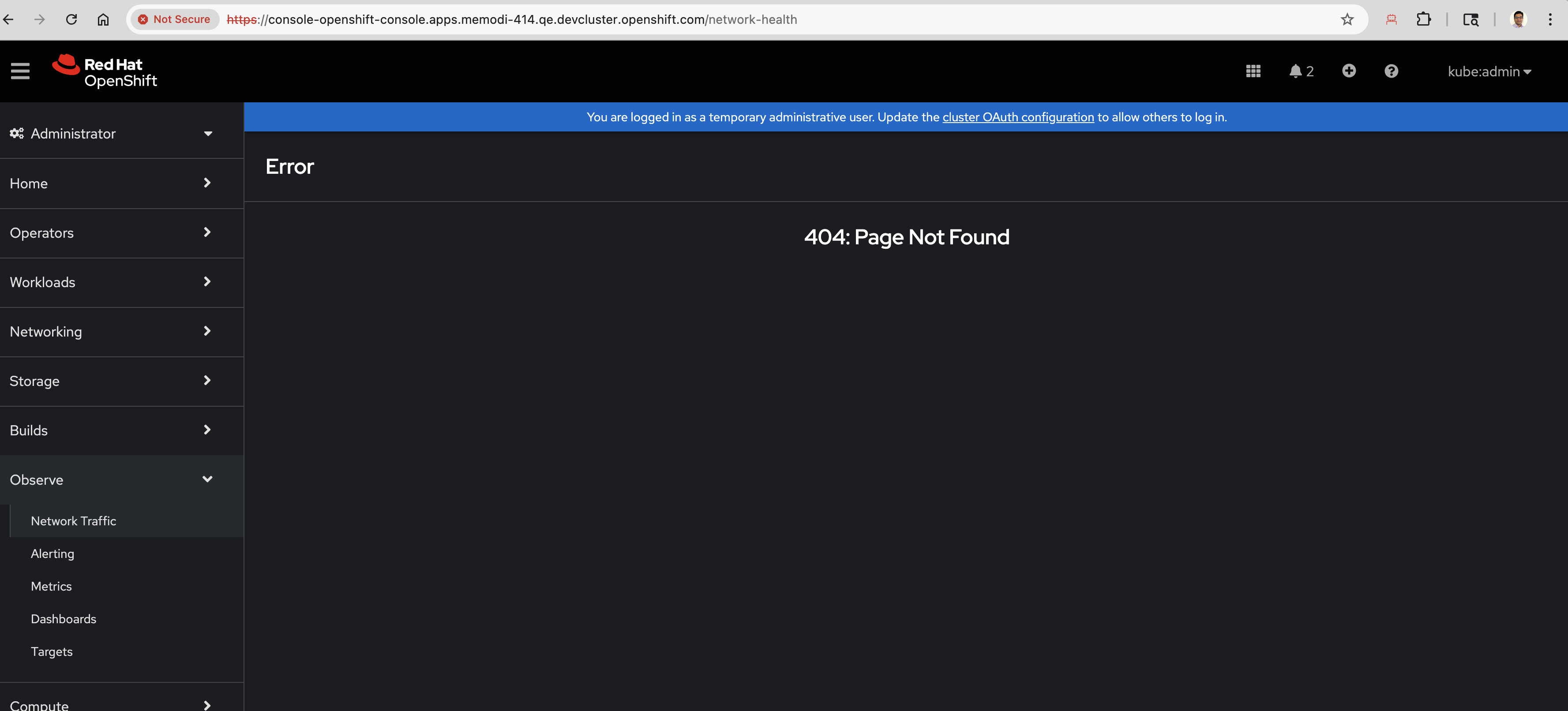This screenshot has height=711, width=1568.
Task: Open the Administrator perspective dropdown
Action: [x=112, y=133]
